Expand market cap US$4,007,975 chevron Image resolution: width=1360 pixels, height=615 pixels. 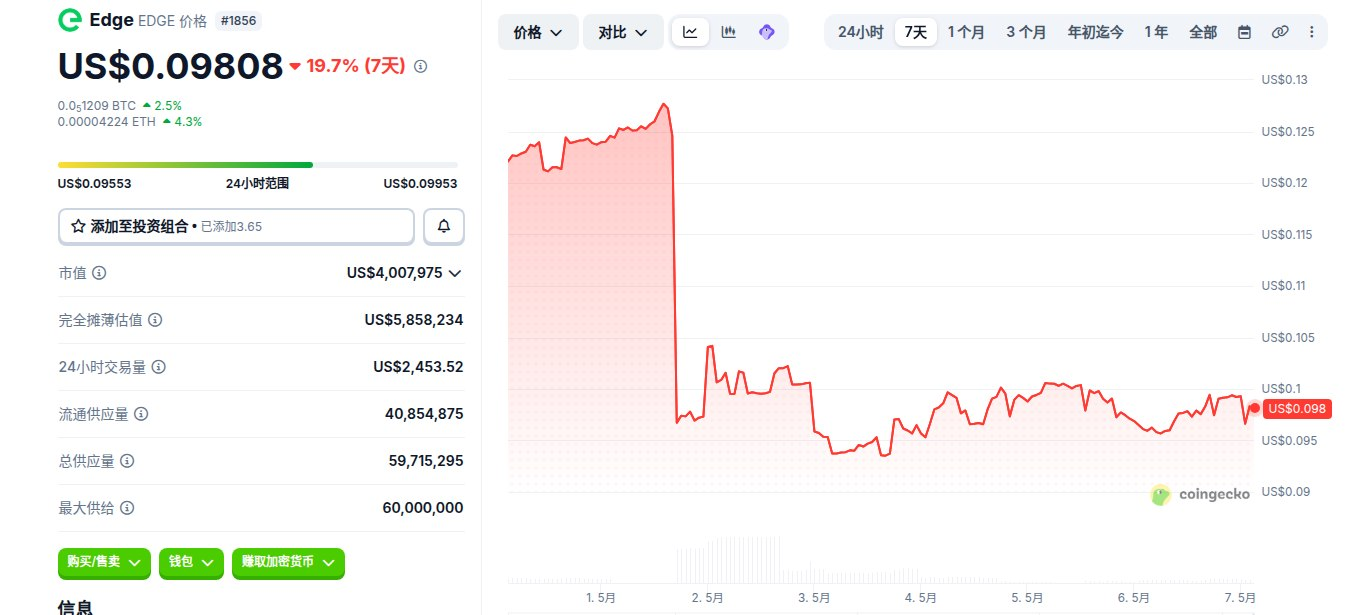[455, 273]
